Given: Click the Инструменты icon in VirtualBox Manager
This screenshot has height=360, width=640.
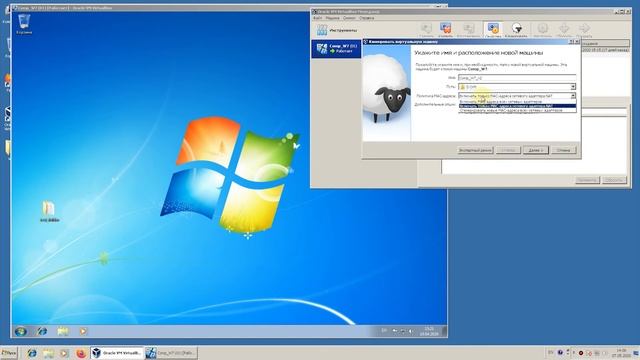Looking at the screenshot, I should pyautogui.click(x=322, y=30).
